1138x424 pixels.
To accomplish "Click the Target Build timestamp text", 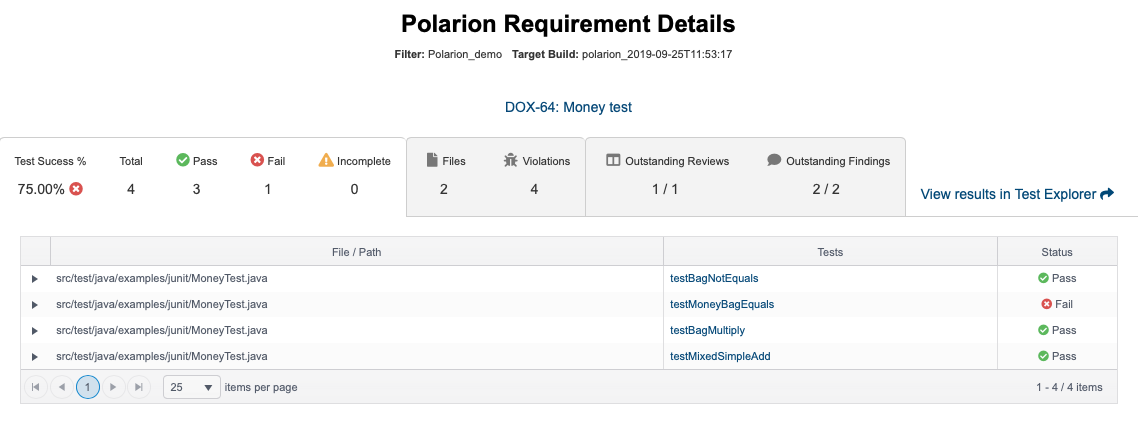I will [657, 54].
